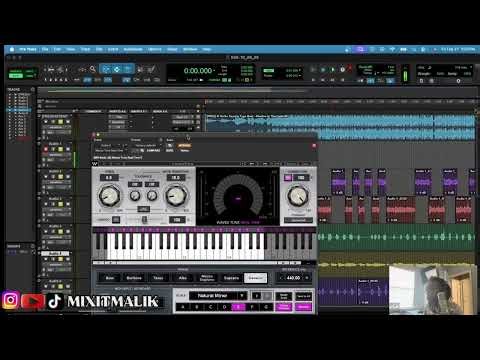Open the Apple menu
This screenshot has height=360, width=480.
click(x=12, y=49)
